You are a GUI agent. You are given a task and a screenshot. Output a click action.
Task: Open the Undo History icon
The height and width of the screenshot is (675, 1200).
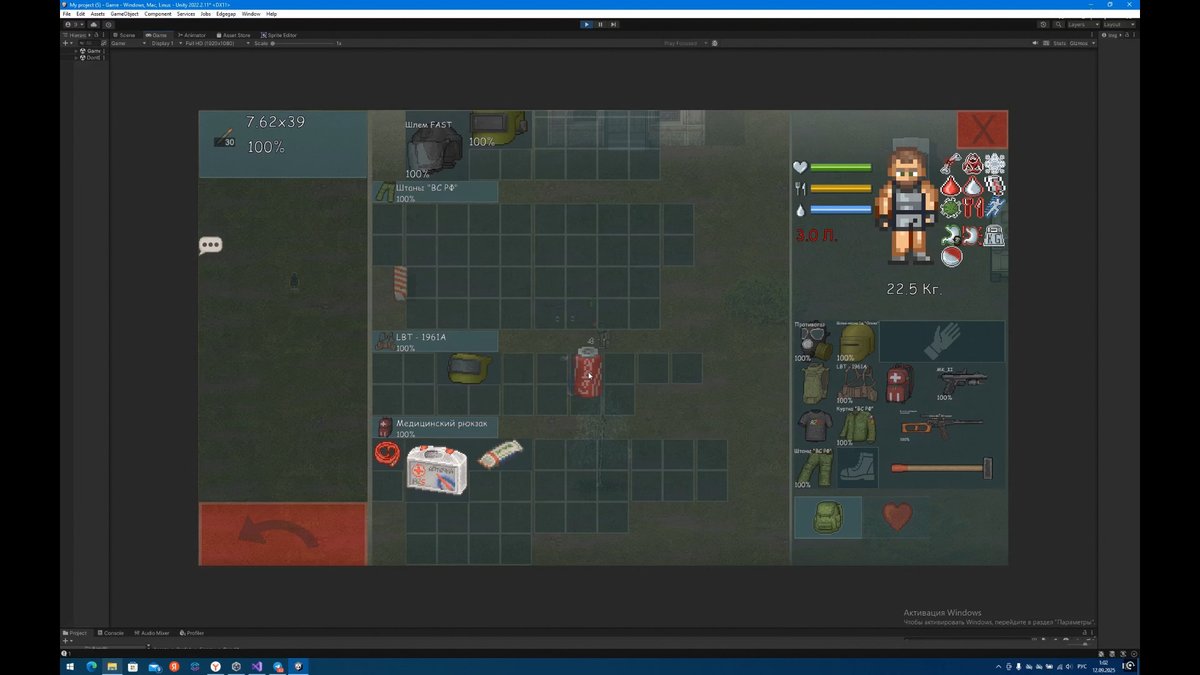[x=1043, y=24]
